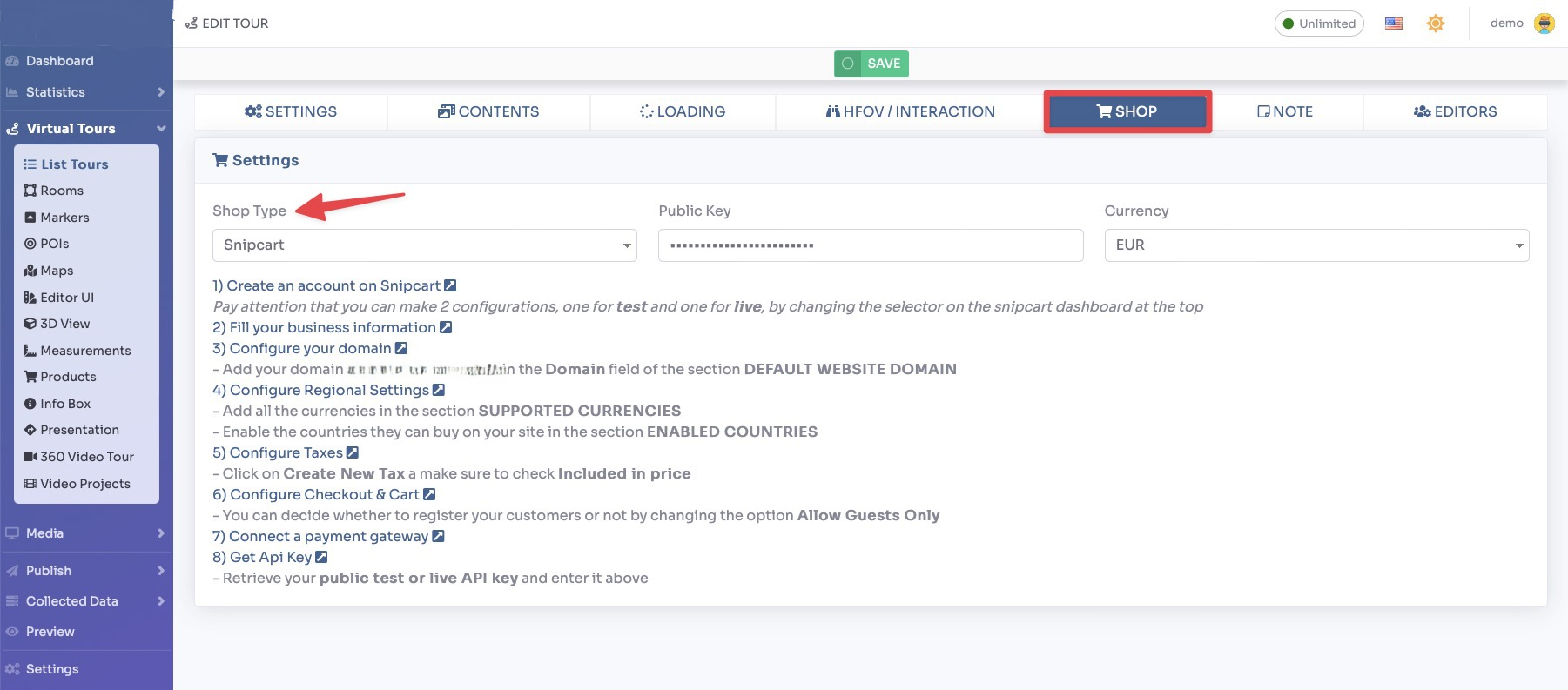Click the 3D View cube icon

(30, 324)
